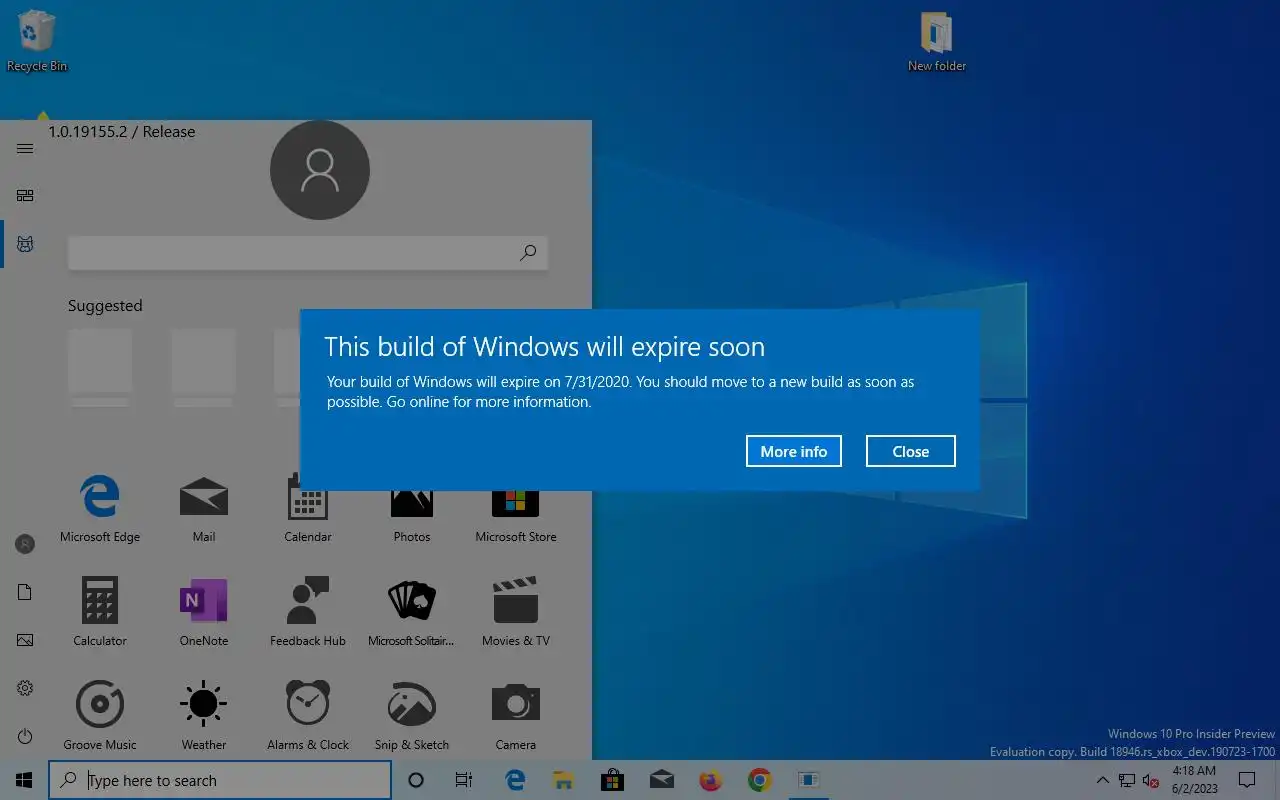Screen dimensions: 1280x800
Task: Launch Feedback Hub
Action: [x=308, y=612]
